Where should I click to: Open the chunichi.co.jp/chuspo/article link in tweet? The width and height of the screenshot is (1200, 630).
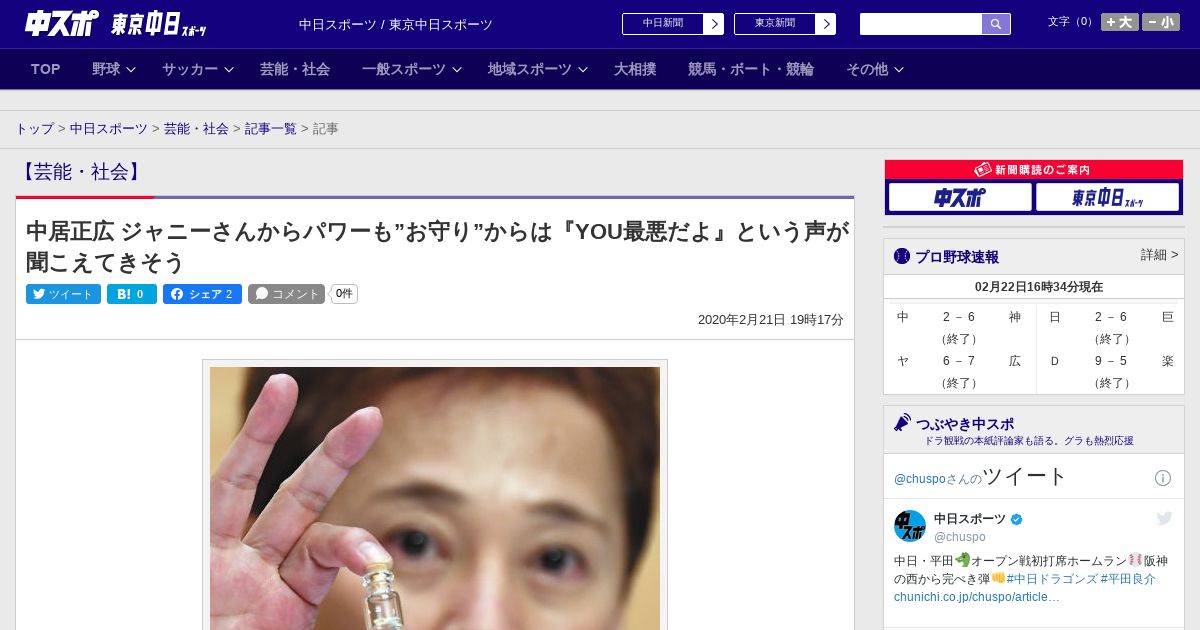coord(977,597)
